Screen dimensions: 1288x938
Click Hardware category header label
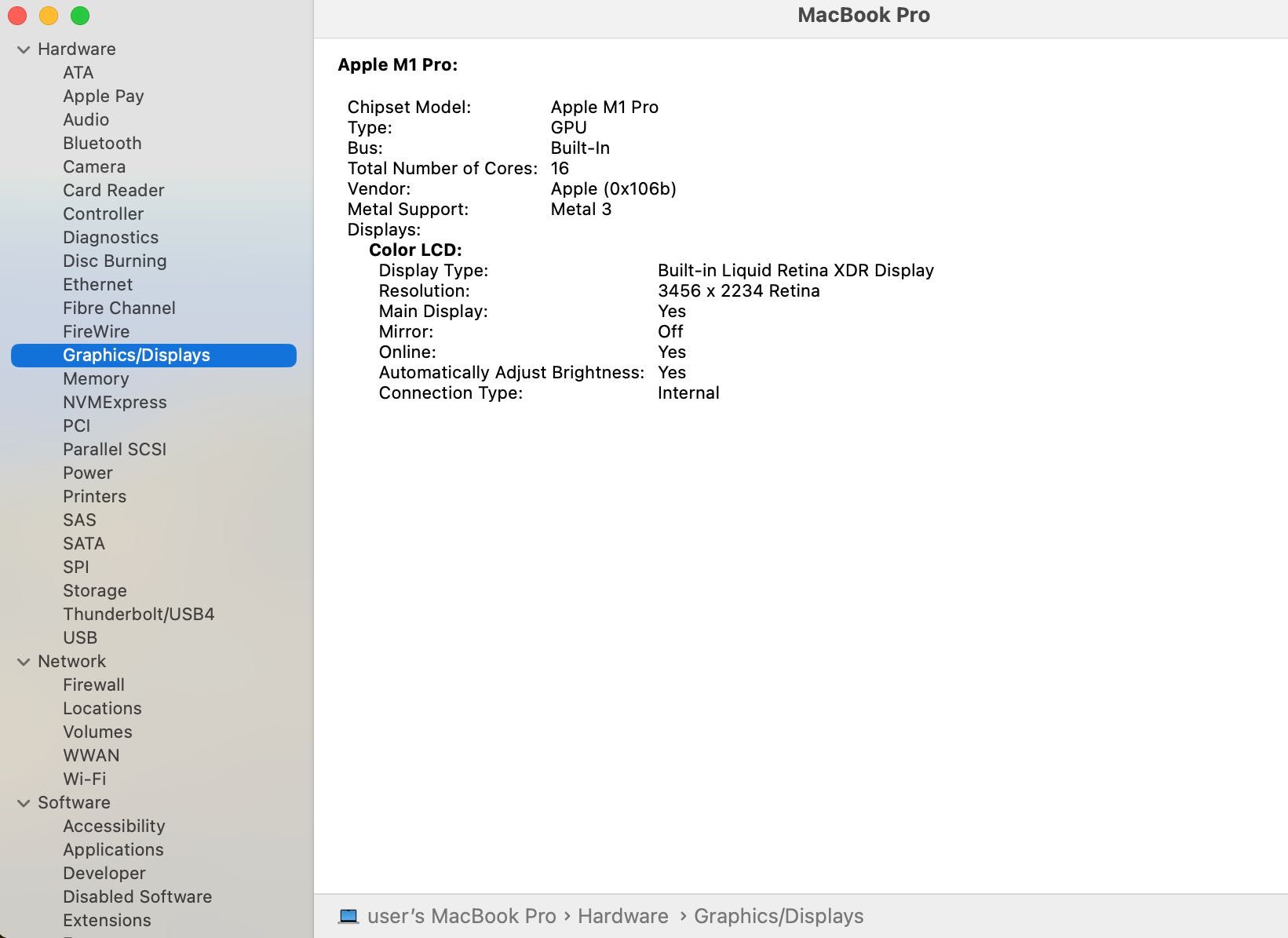[77, 49]
